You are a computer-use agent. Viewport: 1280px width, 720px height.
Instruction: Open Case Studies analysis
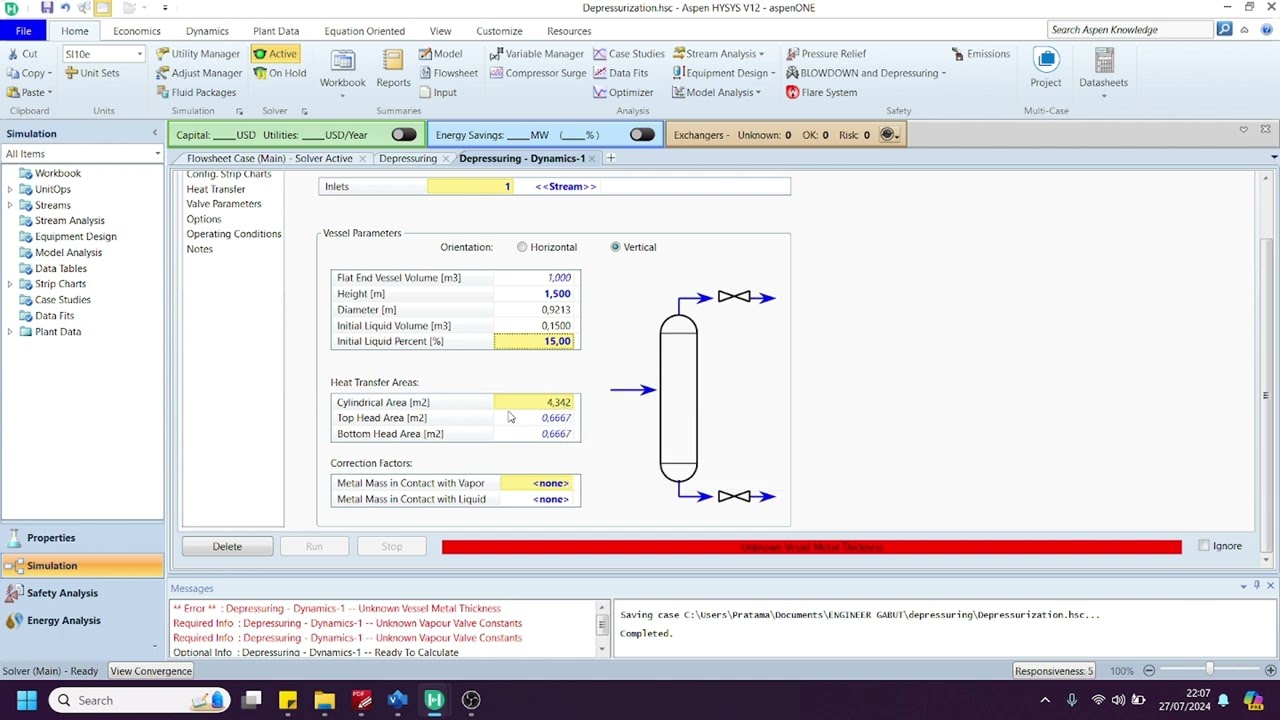pyautogui.click(x=629, y=54)
